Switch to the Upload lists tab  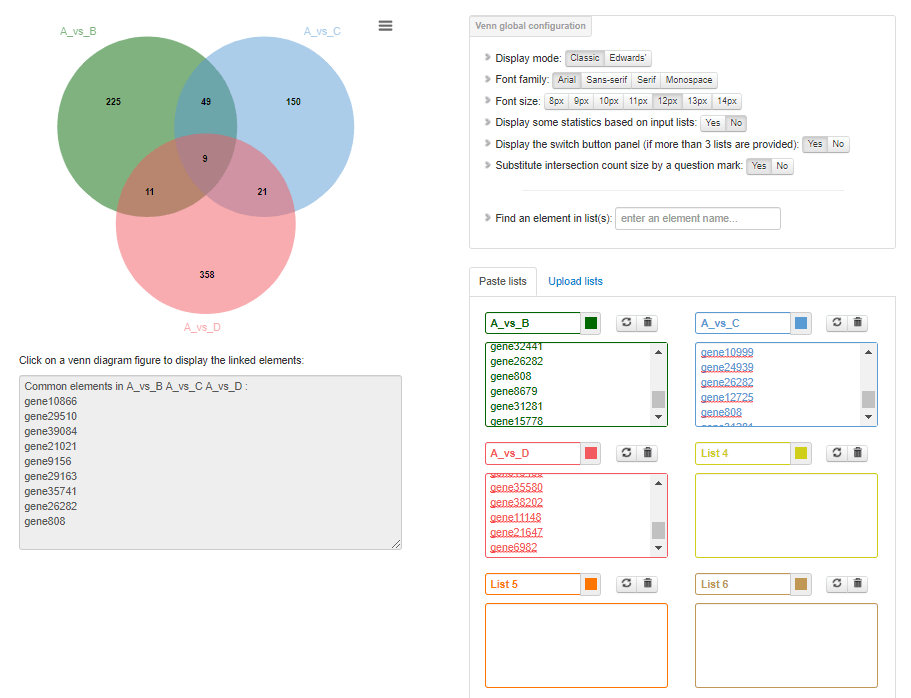(x=575, y=282)
